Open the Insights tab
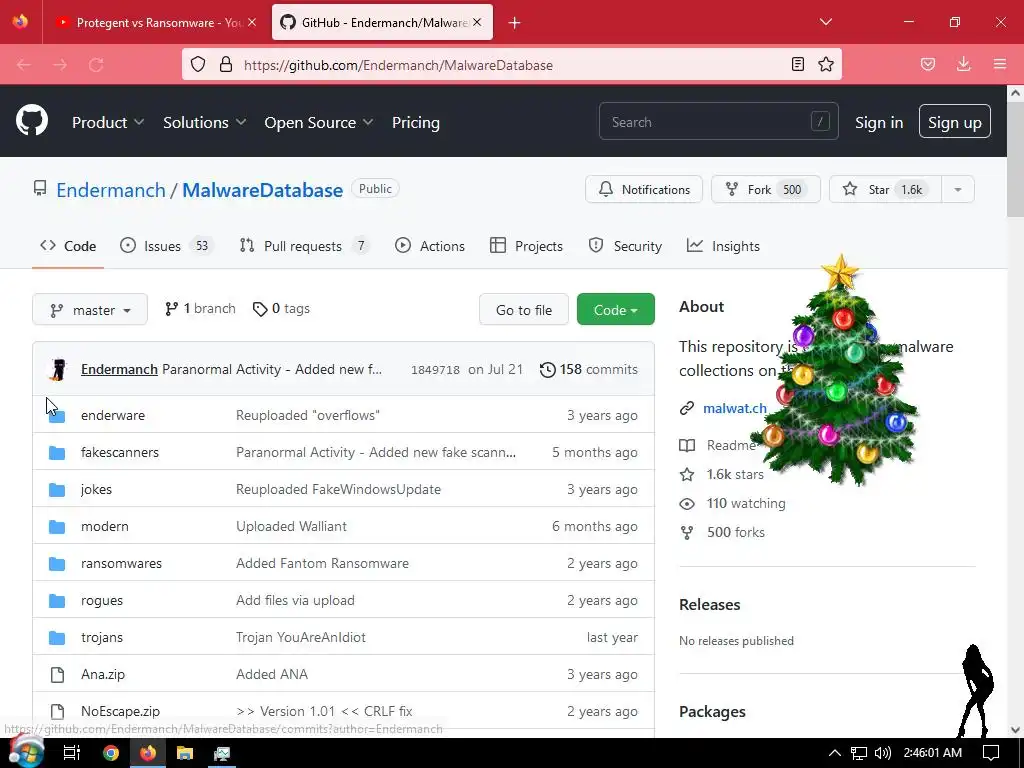 (x=723, y=246)
